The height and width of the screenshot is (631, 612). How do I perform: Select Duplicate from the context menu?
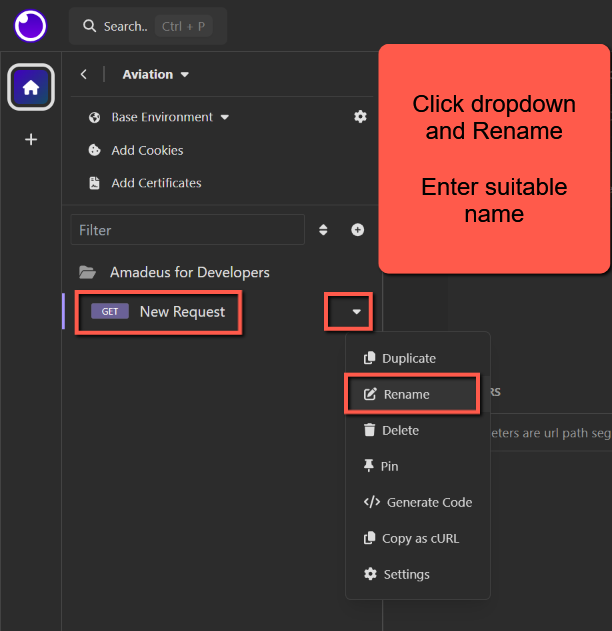408,358
